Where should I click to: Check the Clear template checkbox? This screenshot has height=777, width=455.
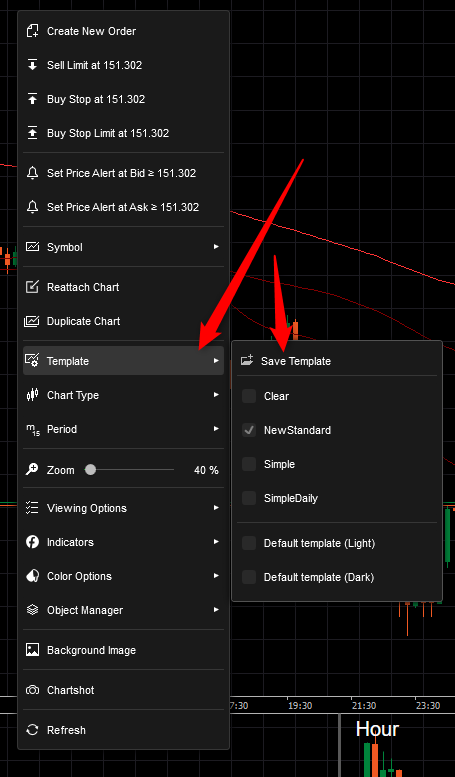249,396
